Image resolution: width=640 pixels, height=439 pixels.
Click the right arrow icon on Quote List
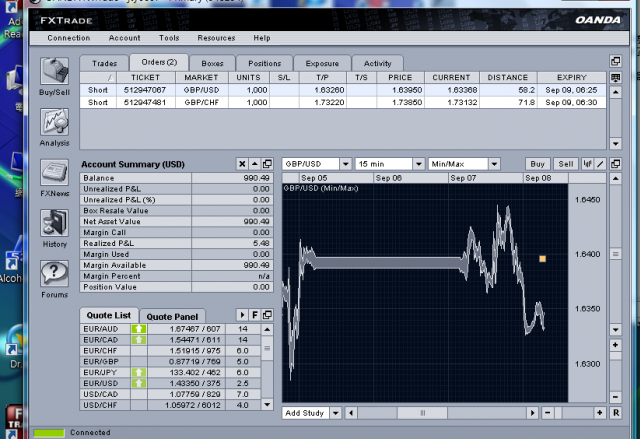pos(242,315)
